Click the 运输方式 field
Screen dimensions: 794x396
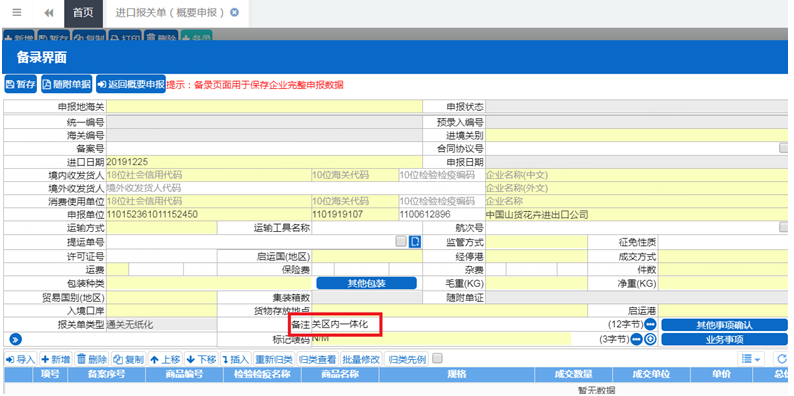tap(162, 228)
